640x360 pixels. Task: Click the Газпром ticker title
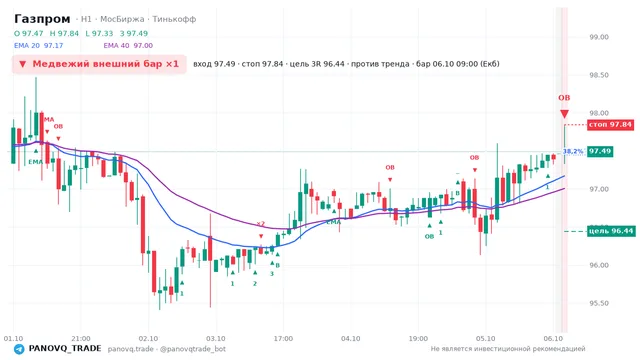[x=42, y=19]
